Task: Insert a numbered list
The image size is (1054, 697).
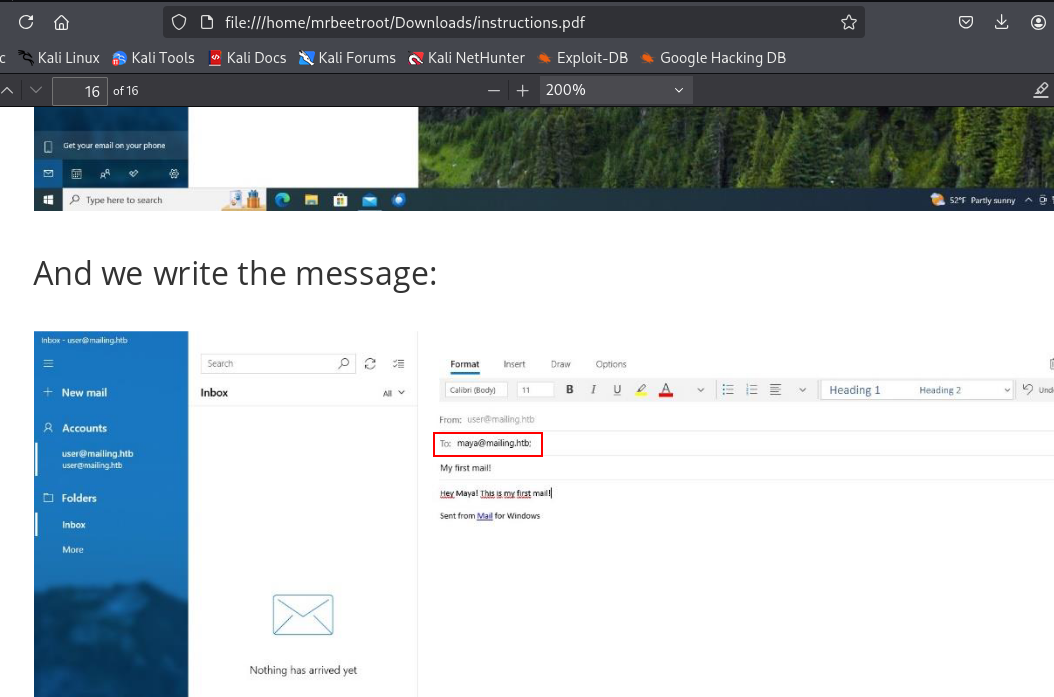Action: tap(752, 390)
